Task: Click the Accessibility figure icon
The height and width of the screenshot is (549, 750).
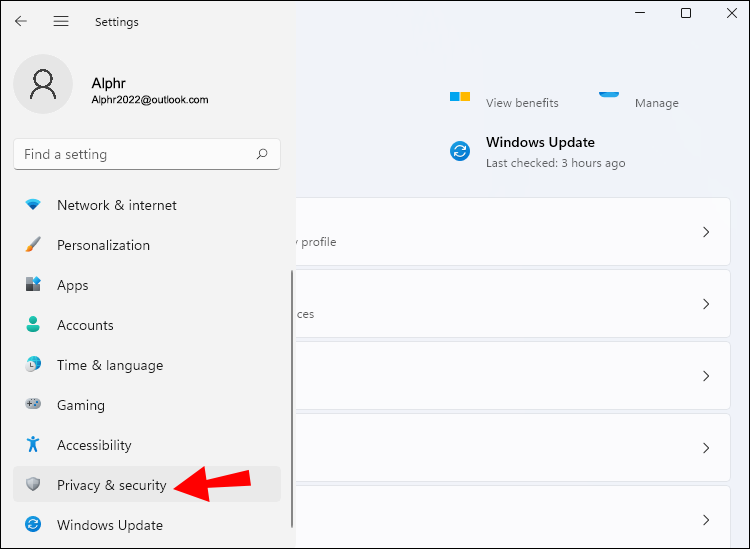Action: pyautogui.click(x=33, y=445)
